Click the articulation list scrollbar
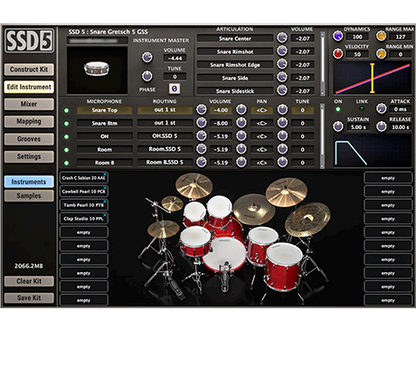Image resolution: width=416 pixels, height=376 pixels. click(322, 63)
